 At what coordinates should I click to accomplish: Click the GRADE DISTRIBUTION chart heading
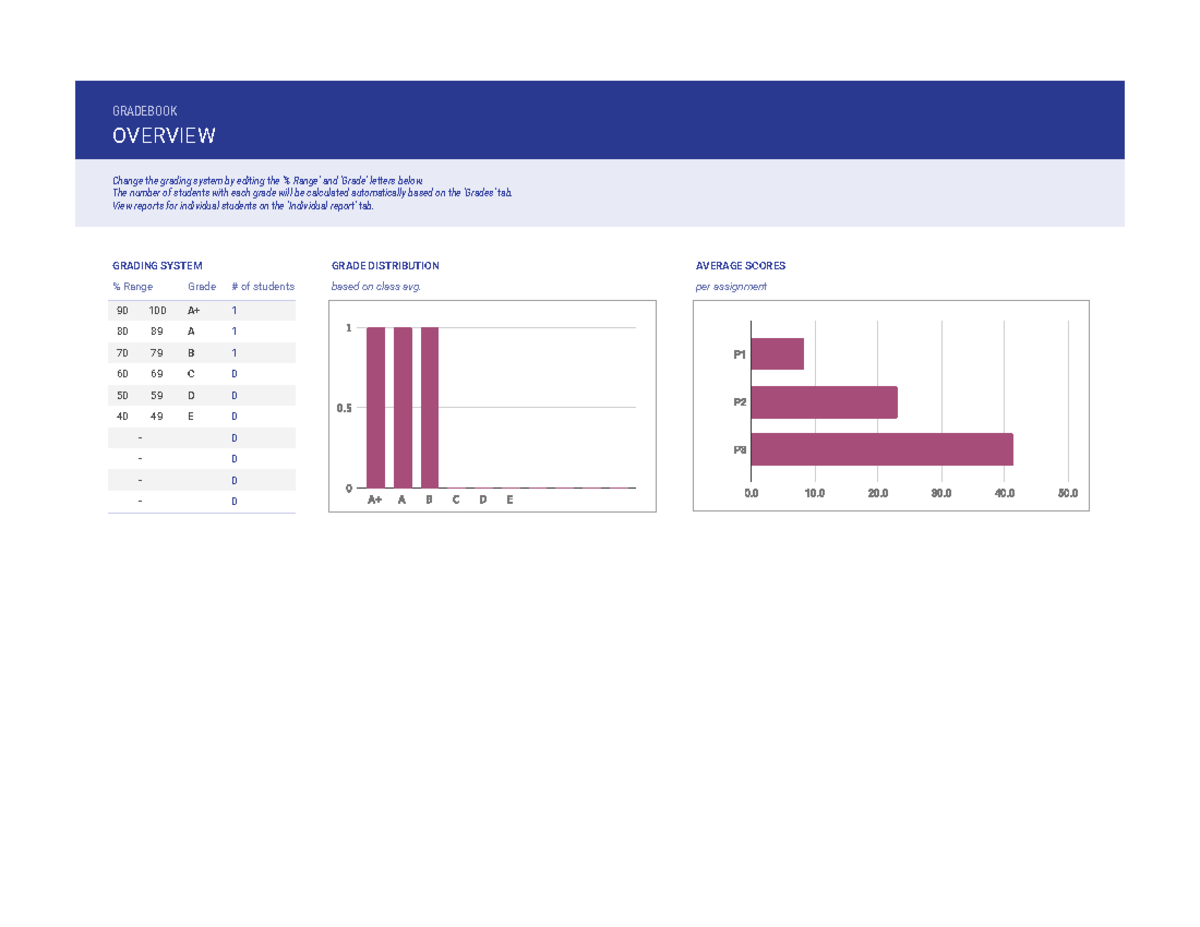click(385, 266)
